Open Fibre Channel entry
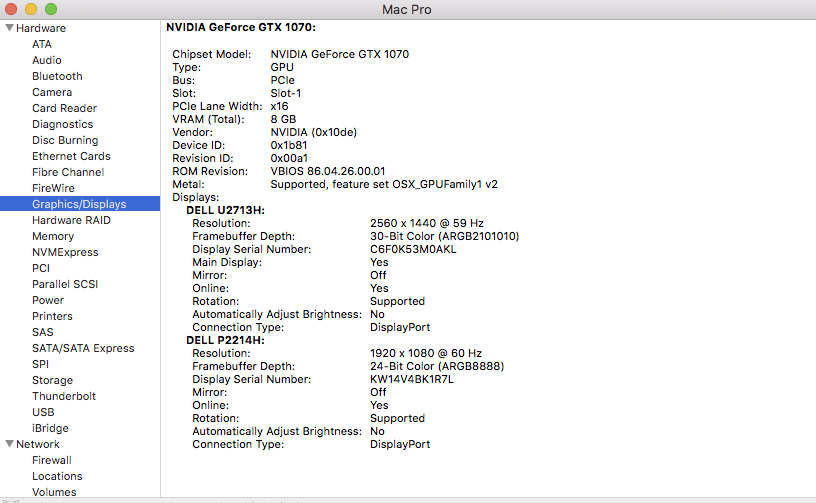Screen dimensions: 816x503 tap(68, 172)
